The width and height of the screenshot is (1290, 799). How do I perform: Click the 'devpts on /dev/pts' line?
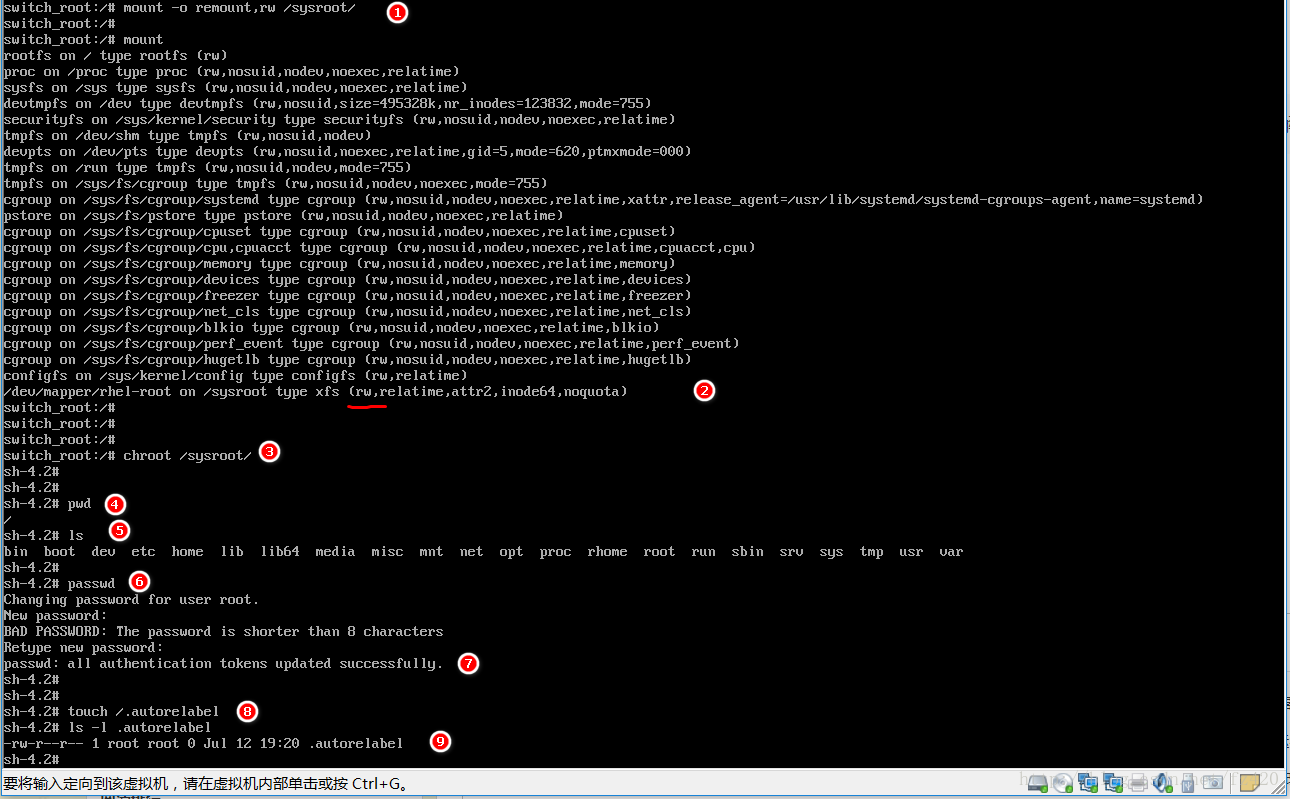(x=348, y=152)
